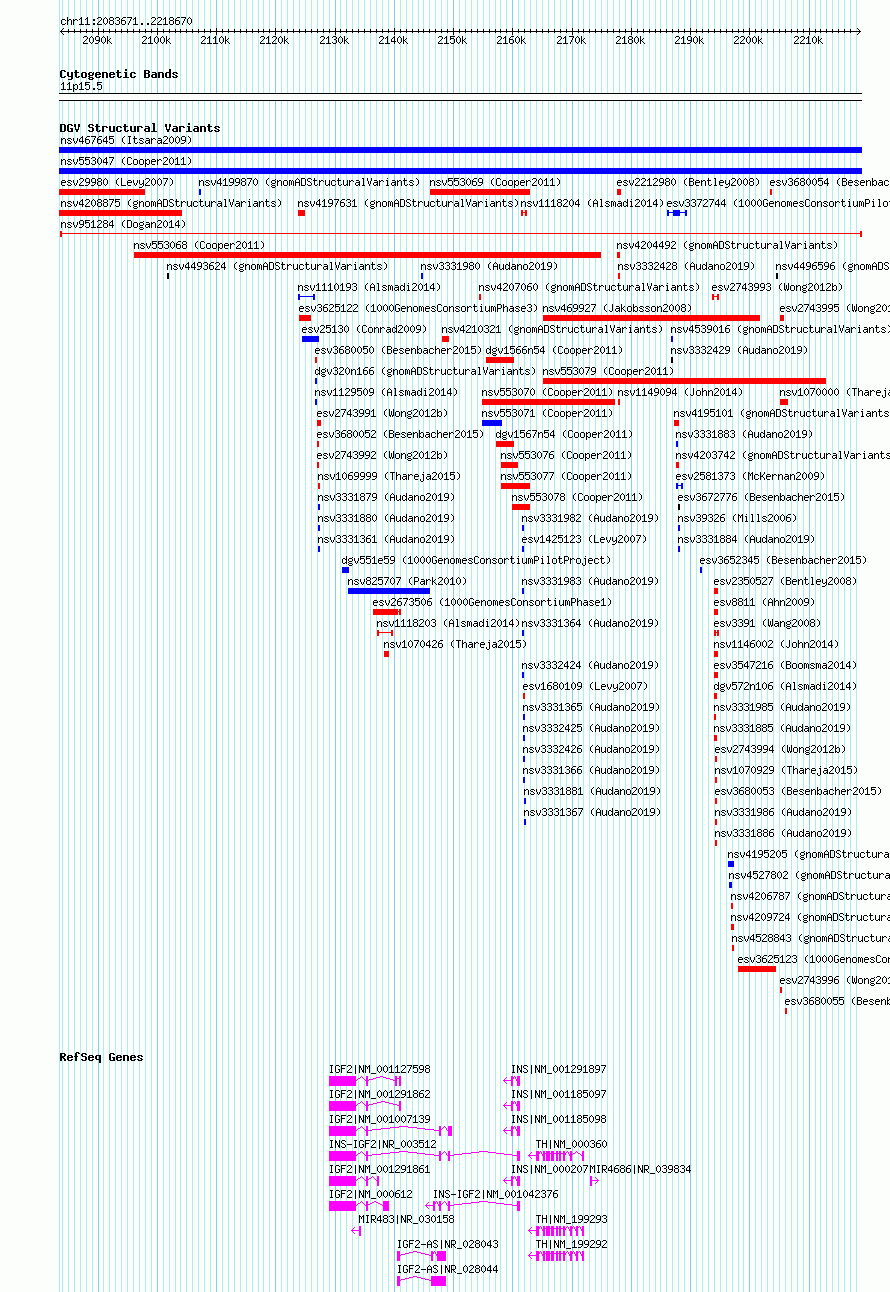Click dgv1566n54 (Cooper2011) label
The image size is (890, 1292).
click(x=554, y=350)
